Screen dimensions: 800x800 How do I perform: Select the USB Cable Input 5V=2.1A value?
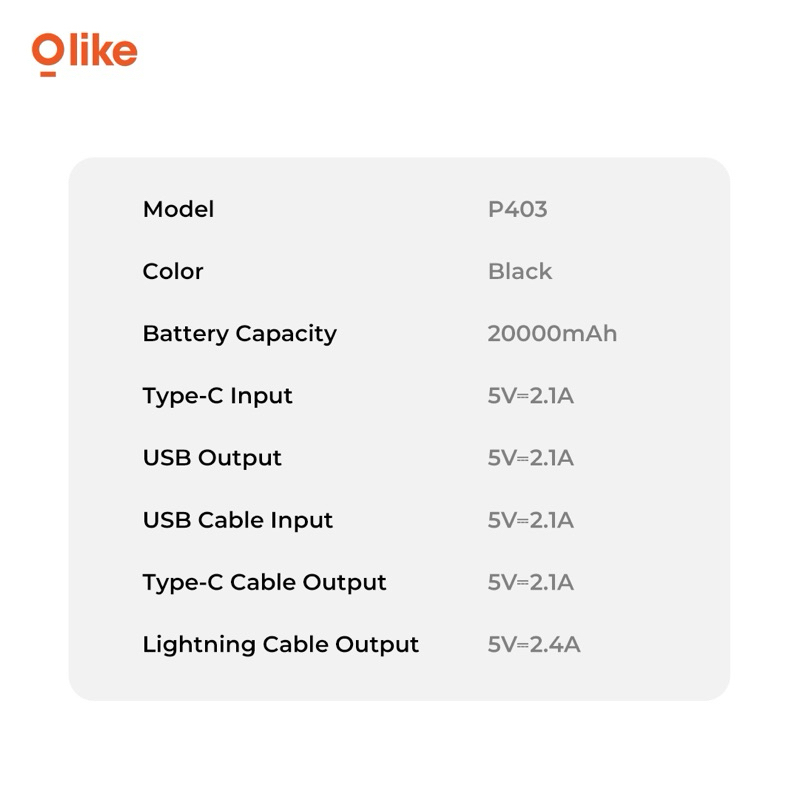[531, 520]
